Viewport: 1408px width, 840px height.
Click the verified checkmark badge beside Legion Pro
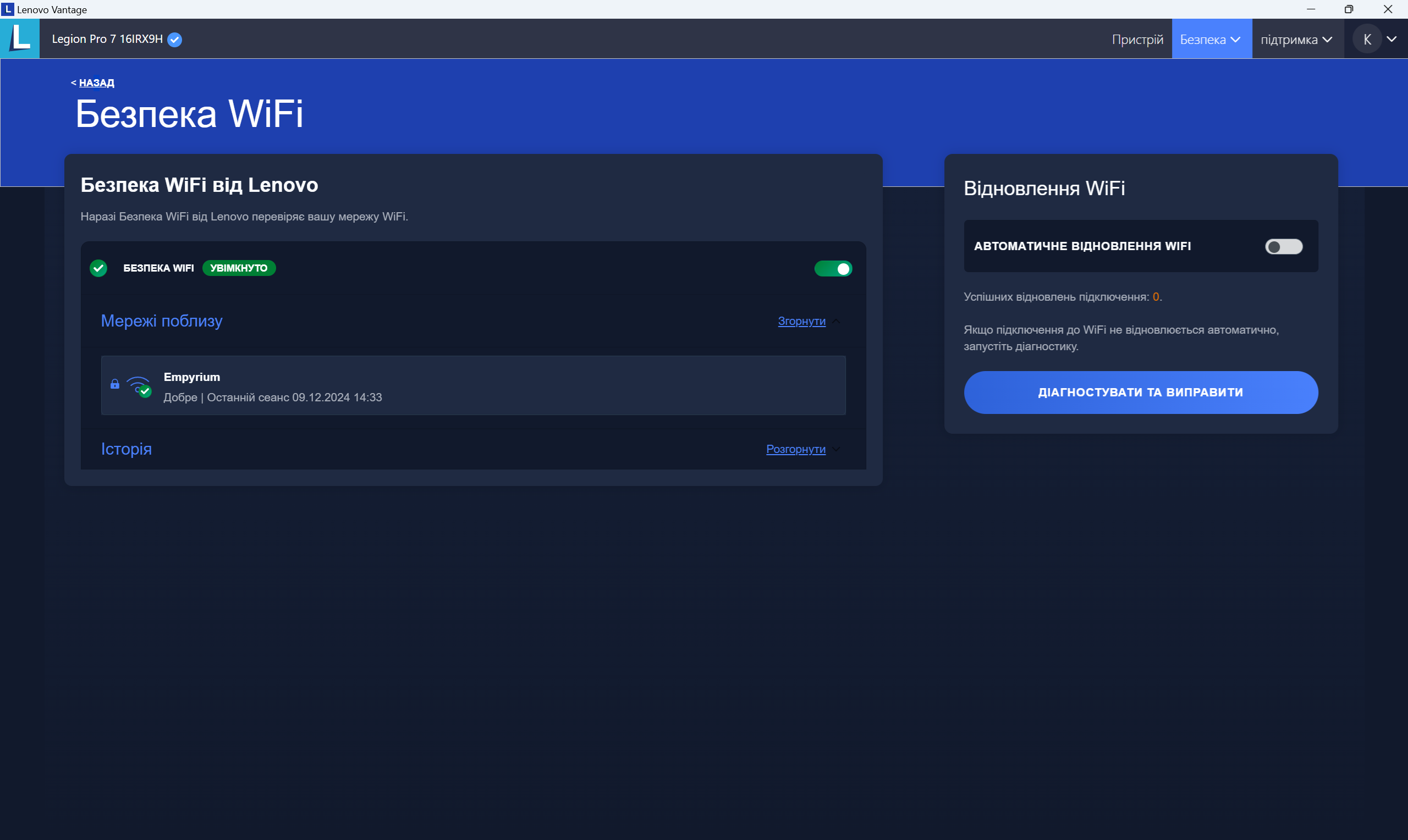click(x=175, y=40)
